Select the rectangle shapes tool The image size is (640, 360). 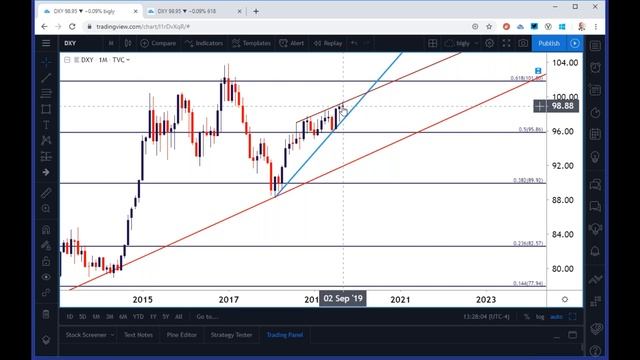coord(46,109)
